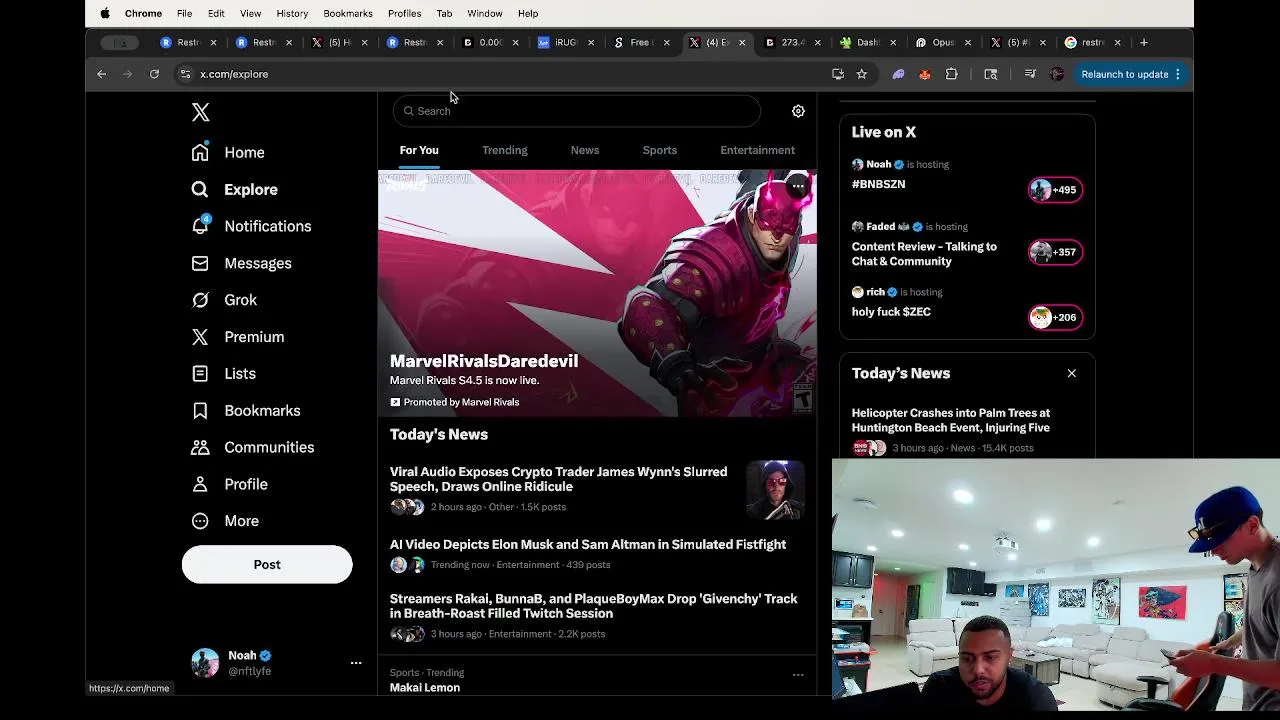This screenshot has height=720, width=1280.
Task: Open Lists in the sidebar
Action: point(224,373)
